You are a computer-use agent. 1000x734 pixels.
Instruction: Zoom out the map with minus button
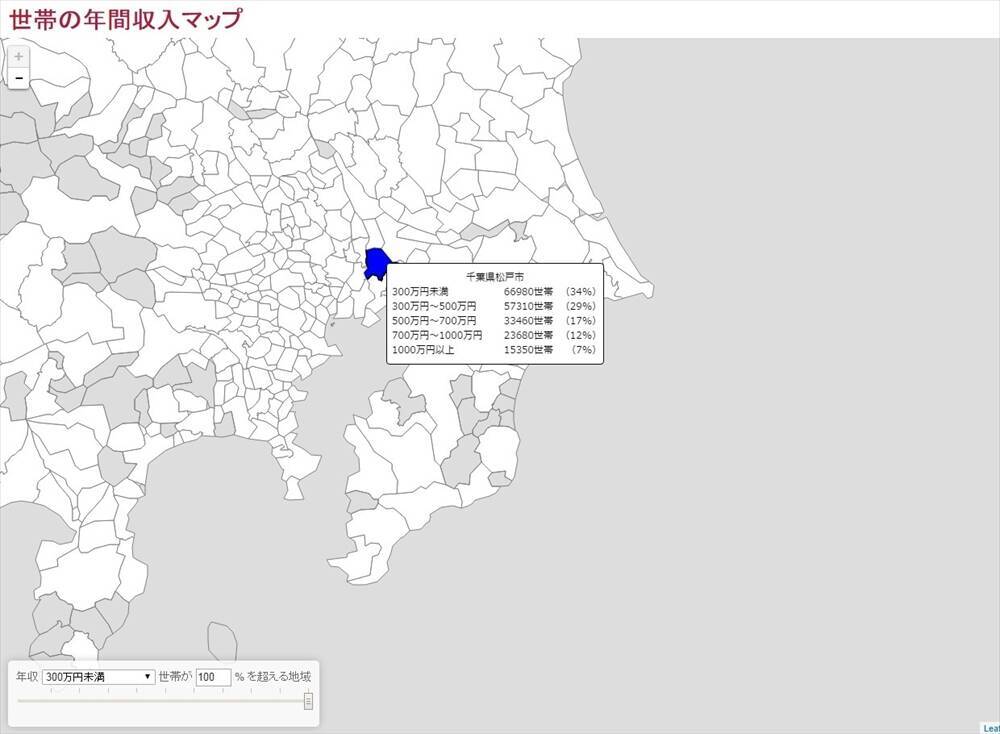click(18, 78)
